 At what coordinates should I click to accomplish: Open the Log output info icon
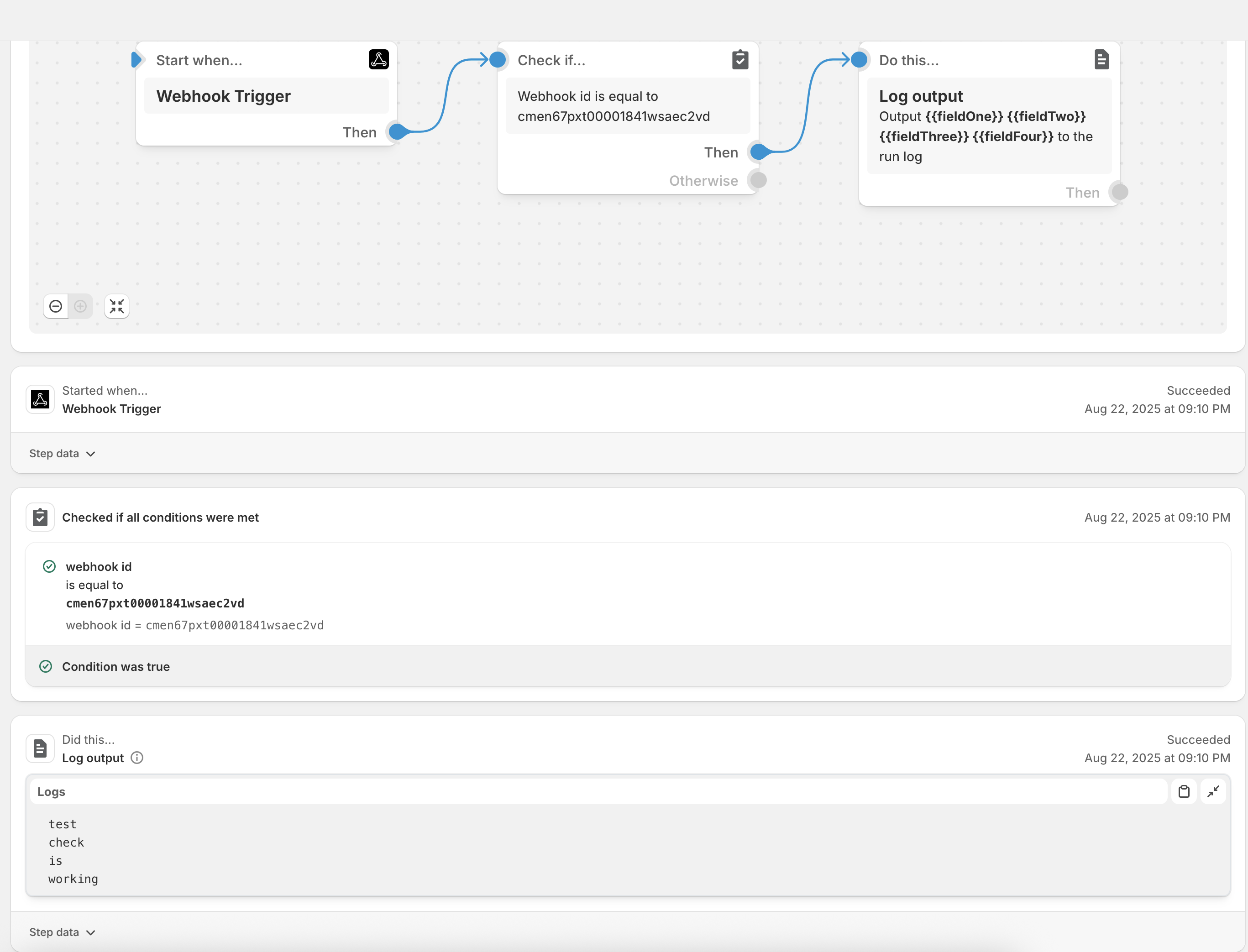pyautogui.click(x=137, y=758)
